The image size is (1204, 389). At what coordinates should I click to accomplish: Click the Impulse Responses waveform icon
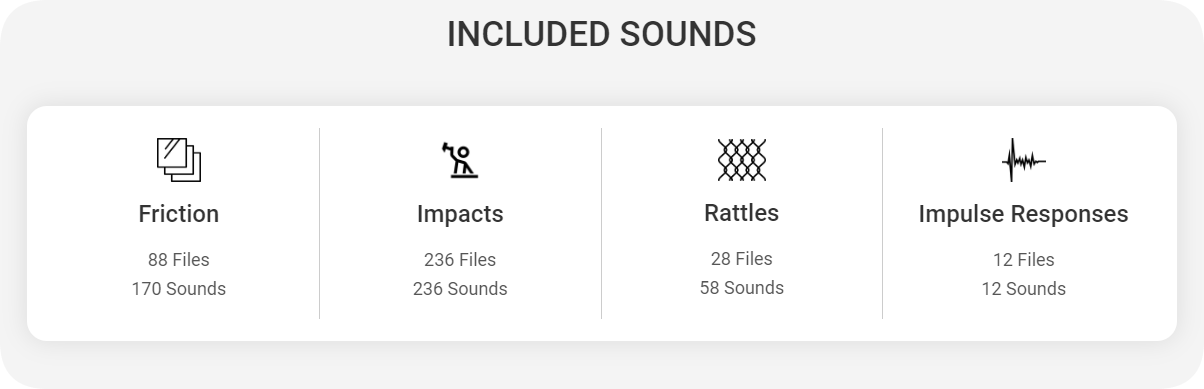pyautogui.click(x=1024, y=160)
